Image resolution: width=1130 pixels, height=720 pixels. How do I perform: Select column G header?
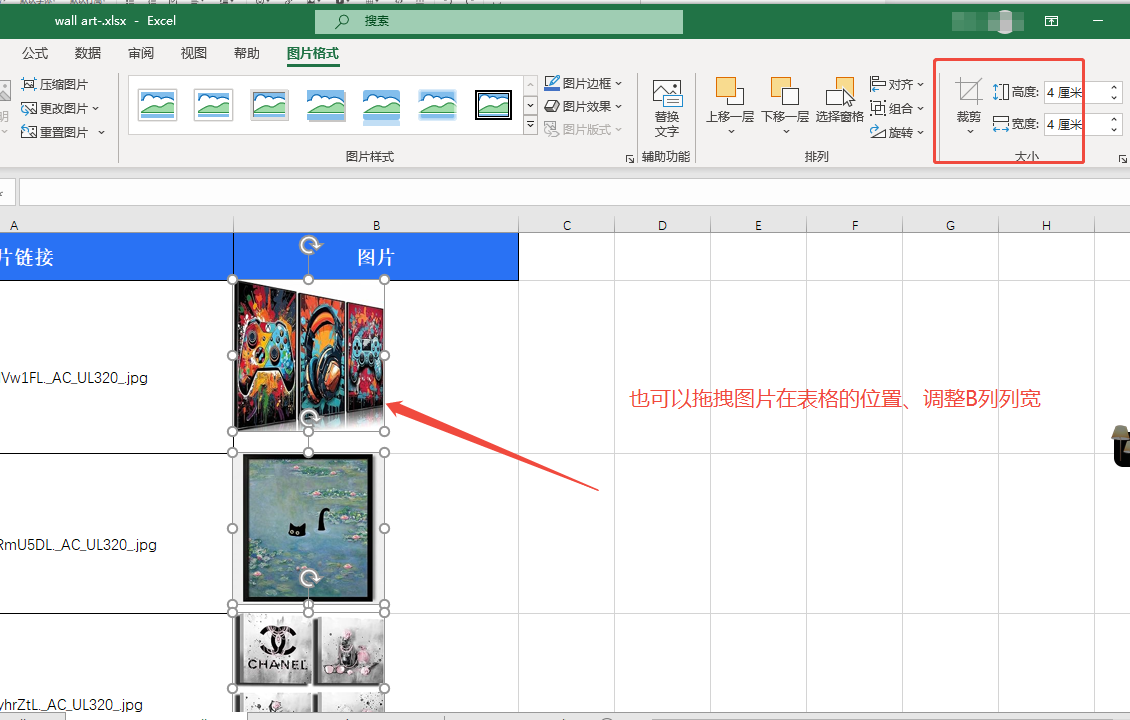(x=950, y=226)
